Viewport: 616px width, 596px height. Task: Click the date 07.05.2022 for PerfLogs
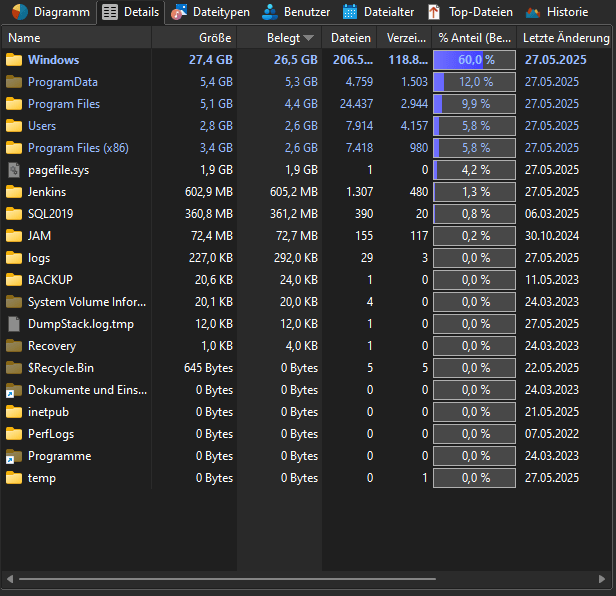click(552, 434)
